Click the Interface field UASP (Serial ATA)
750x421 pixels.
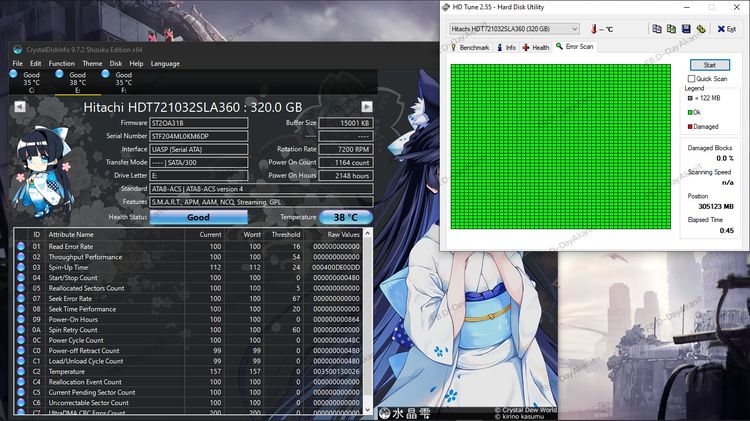point(199,149)
